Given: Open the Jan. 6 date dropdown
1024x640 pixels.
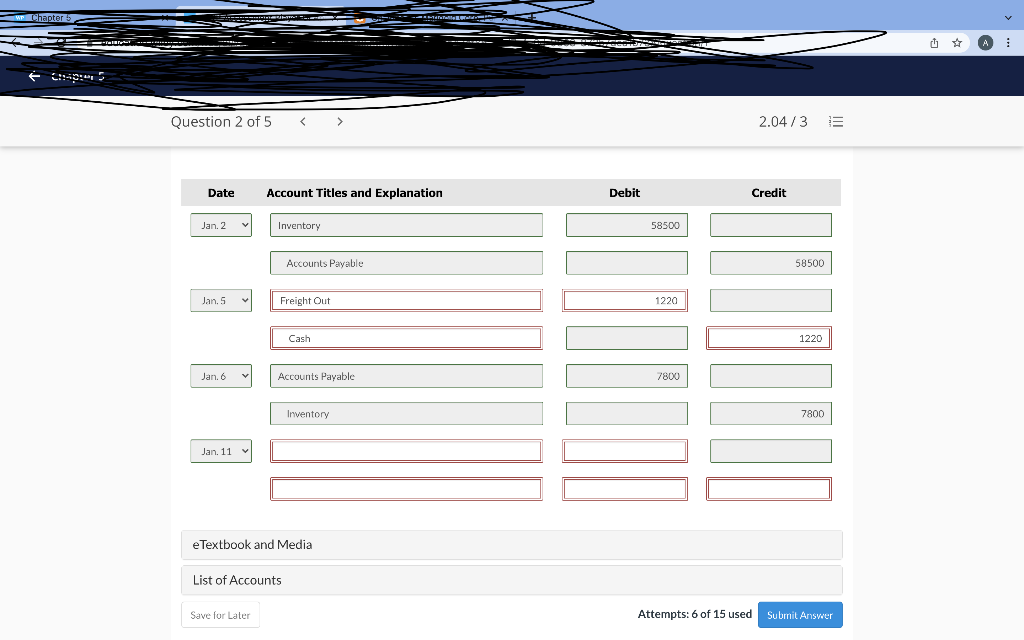Looking at the screenshot, I should tap(221, 376).
